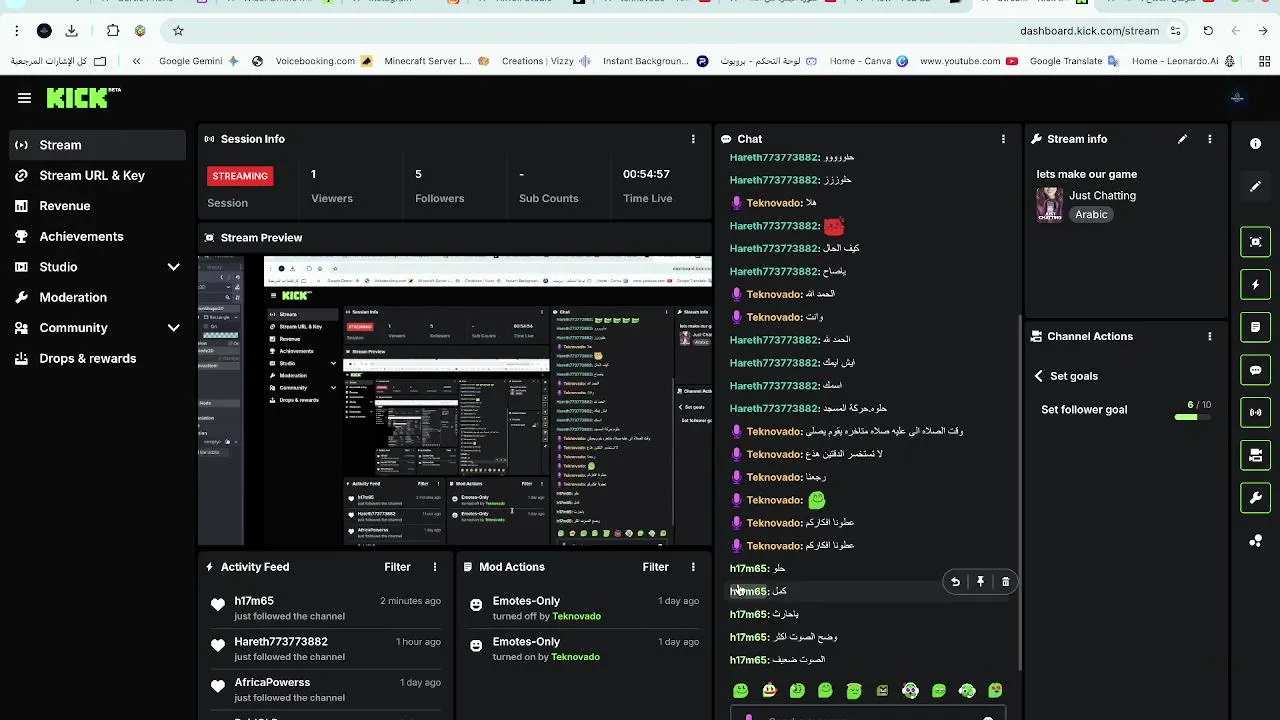The height and width of the screenshot is (720, 1280).
Task: Click the three-dots cluster icon in right sidebar
Action: 1256,542
